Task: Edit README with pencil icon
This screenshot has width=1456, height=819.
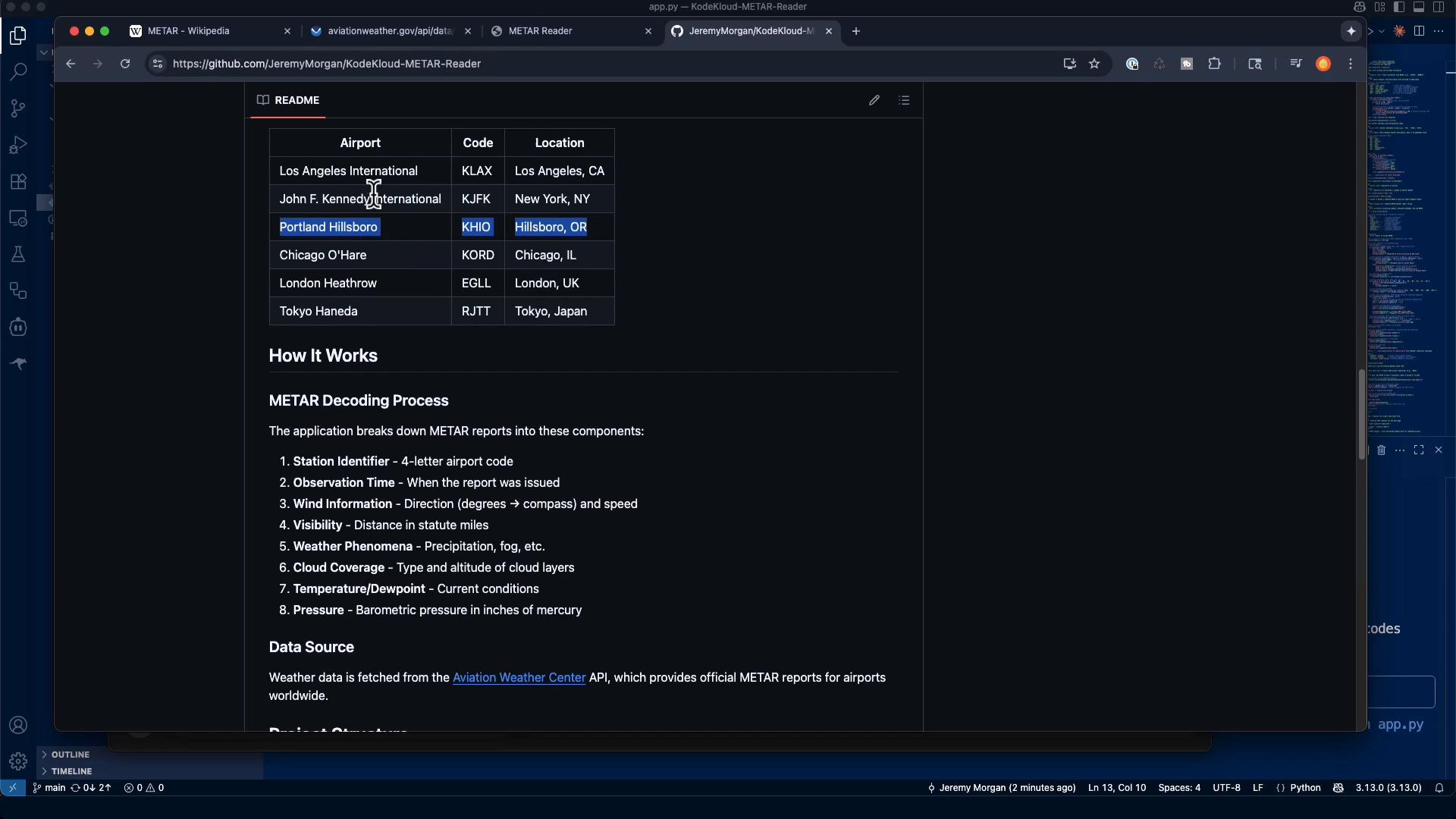Action: (874, 100)
